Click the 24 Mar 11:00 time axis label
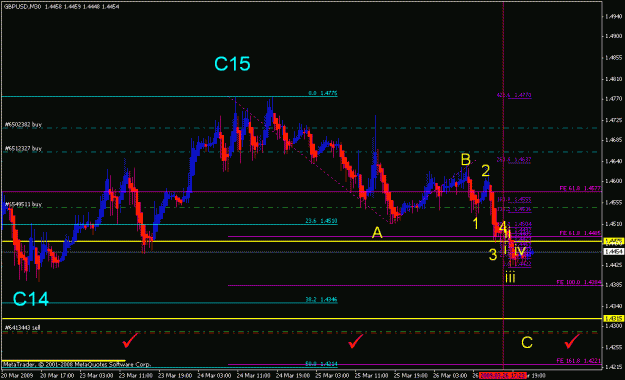The height and width of the screenshot is (380, 625). [254, 376]
